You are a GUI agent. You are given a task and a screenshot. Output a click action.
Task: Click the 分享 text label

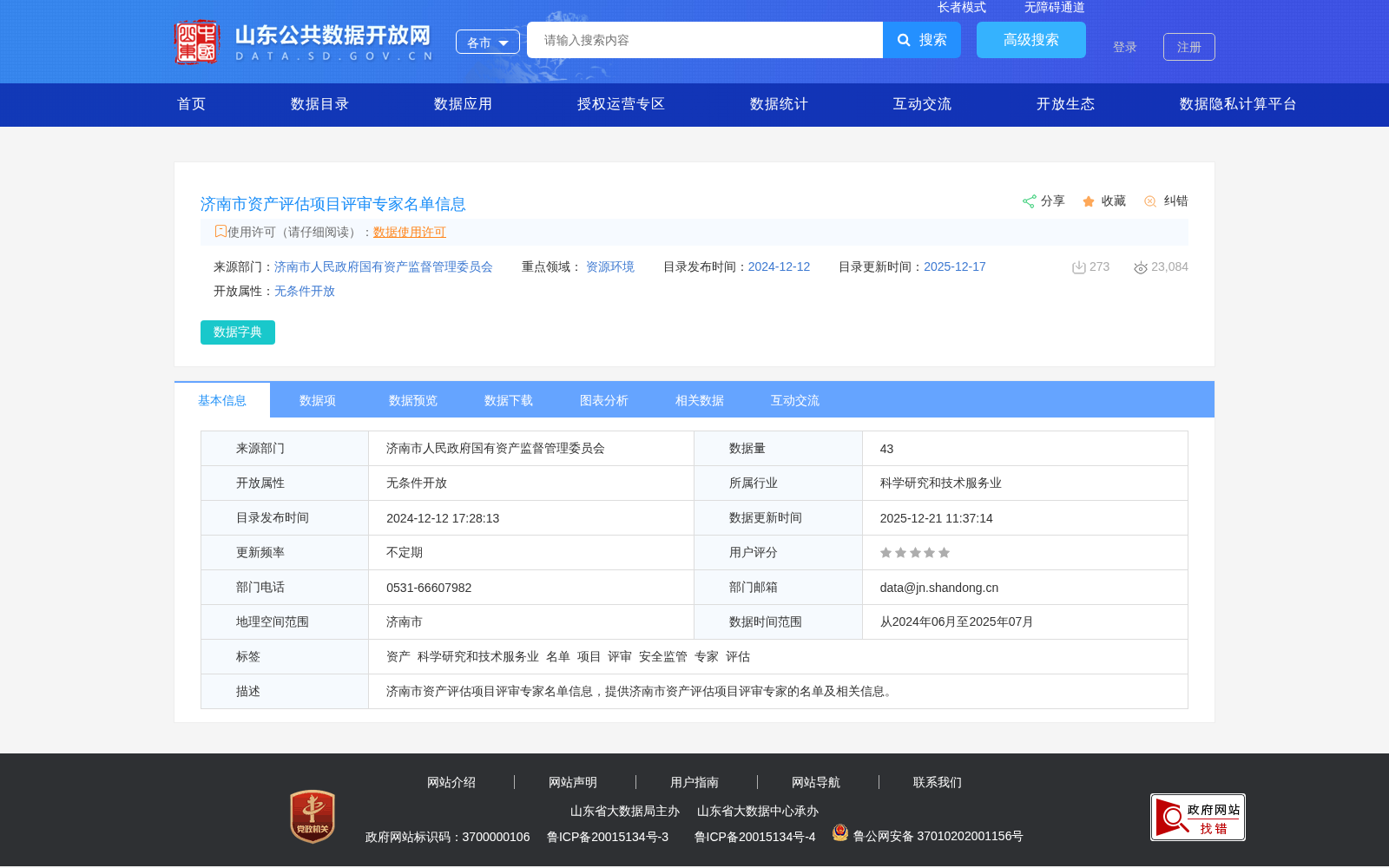(1053, 201)
